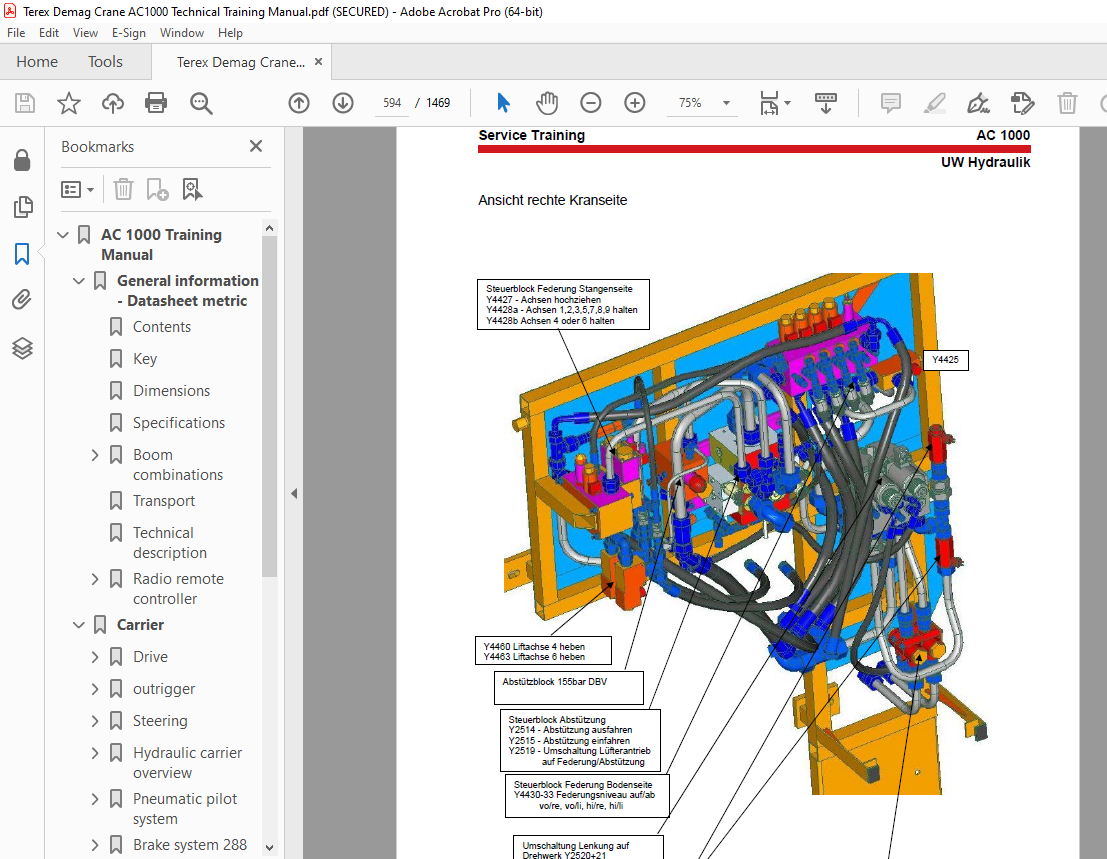1107x859 pixels.
Task: Go to next page arrow
Action: [343, 103]
